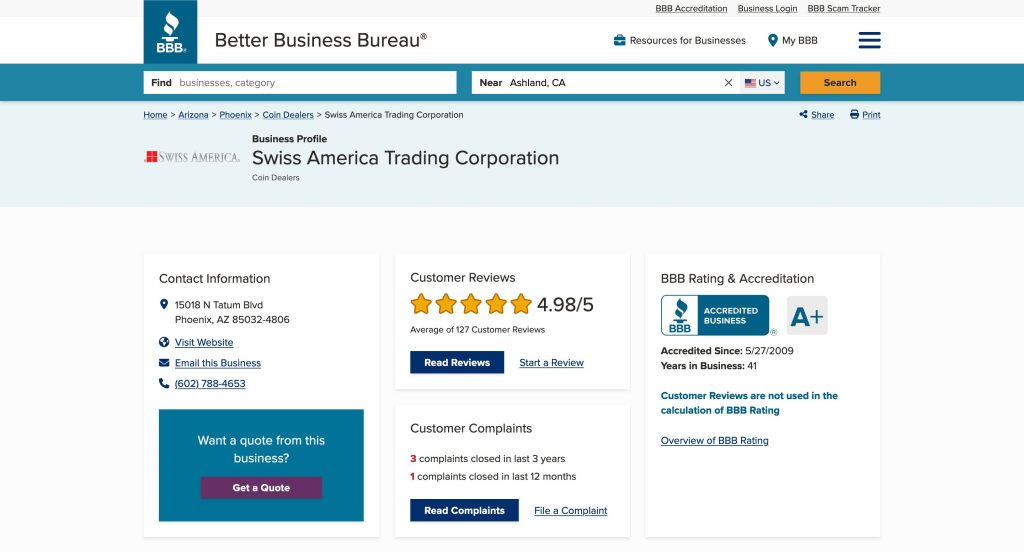Click the Resources for Businesses briefcase icon
Image resolution: width=1024 pixels, height=552 pixels.
click(x=620, y=40)
